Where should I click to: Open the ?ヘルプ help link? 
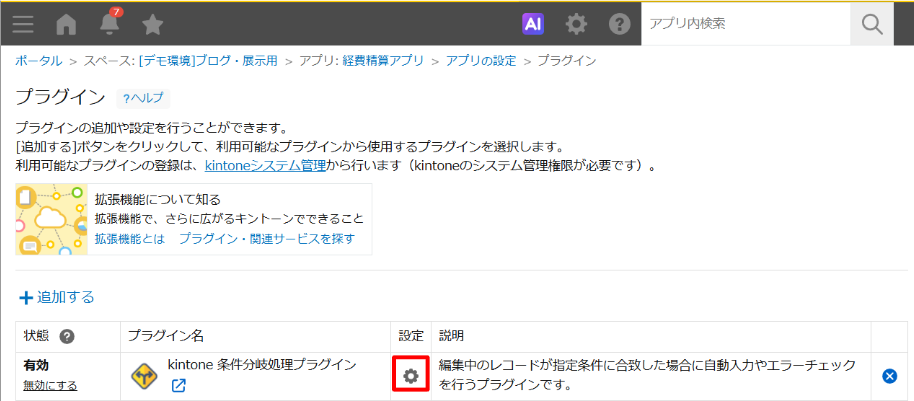(x=143, y=98)
